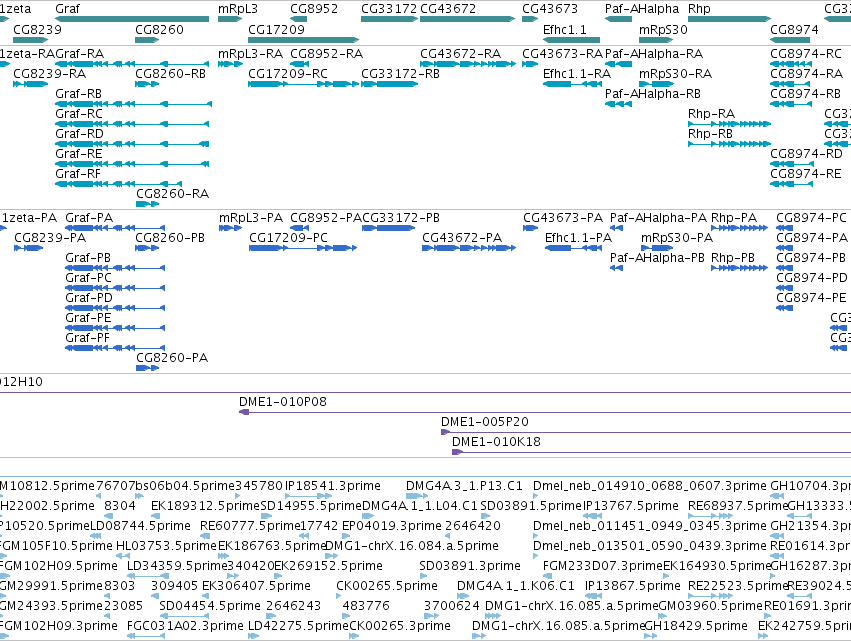
Task: Click the CG43673-PA protein label
Action: click(x=563, y=218)
